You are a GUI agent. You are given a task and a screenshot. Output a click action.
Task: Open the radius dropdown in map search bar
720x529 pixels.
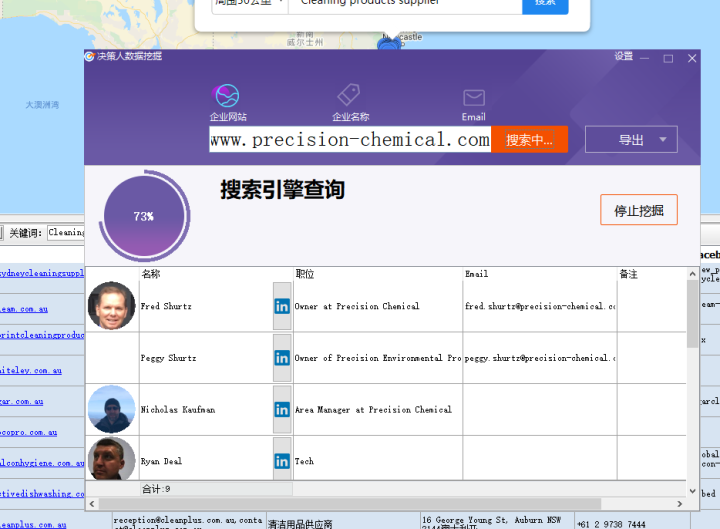[x=250, y=5]
